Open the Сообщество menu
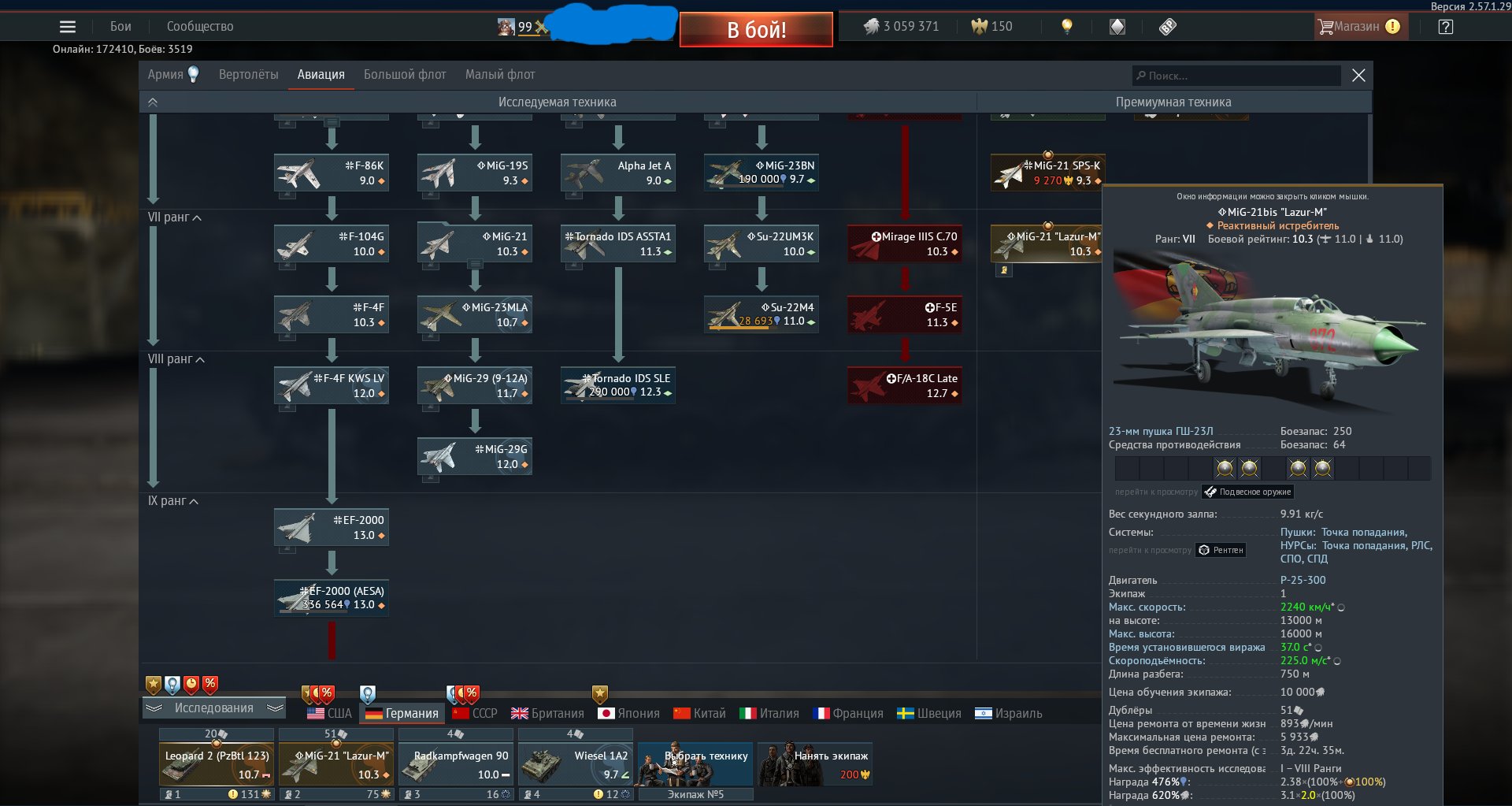The width and height of the screenshot is (1512, 806). click(x=200, y=27)
